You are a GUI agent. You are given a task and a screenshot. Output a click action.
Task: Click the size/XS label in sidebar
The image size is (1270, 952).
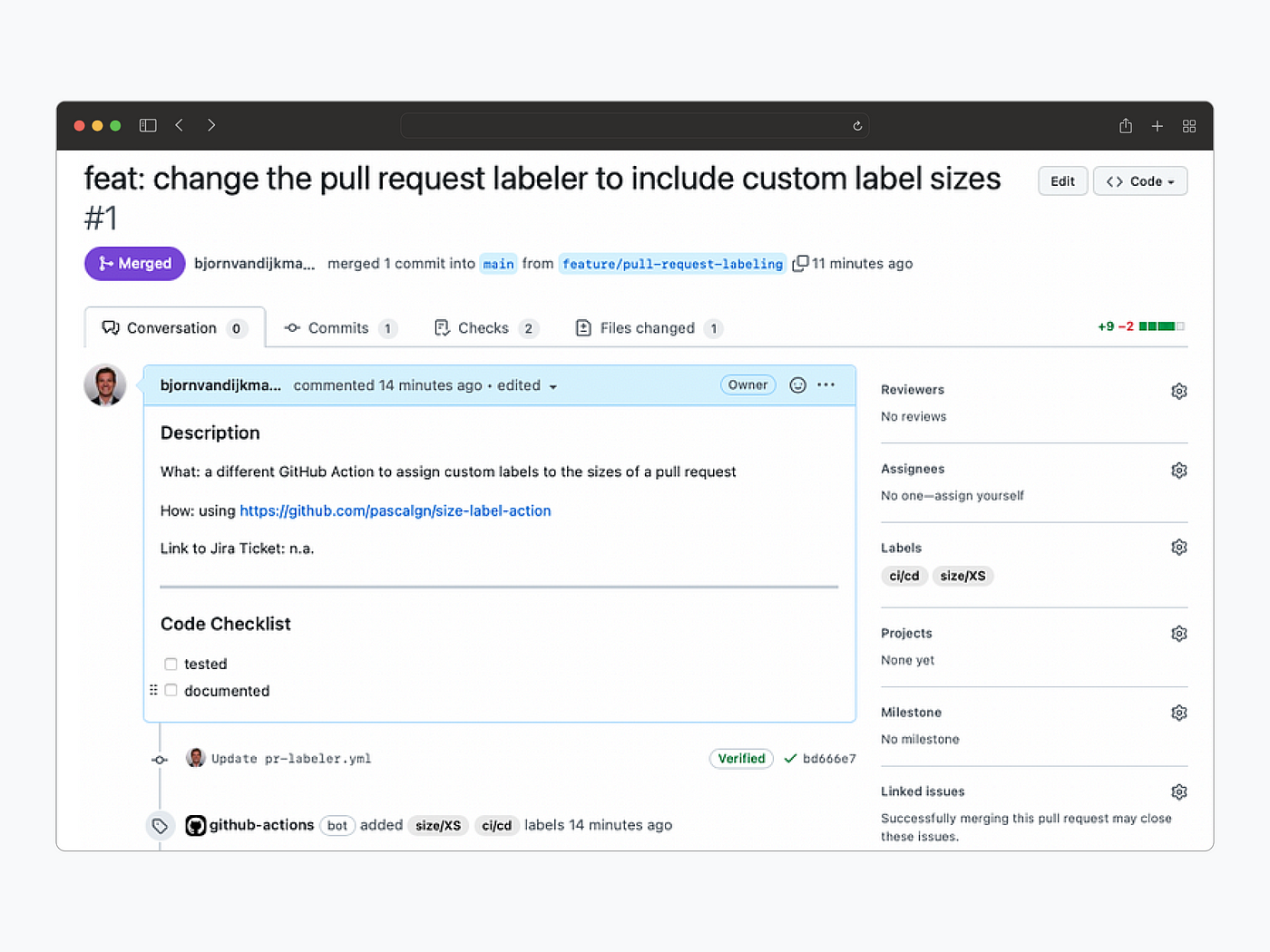pos(962,576)
